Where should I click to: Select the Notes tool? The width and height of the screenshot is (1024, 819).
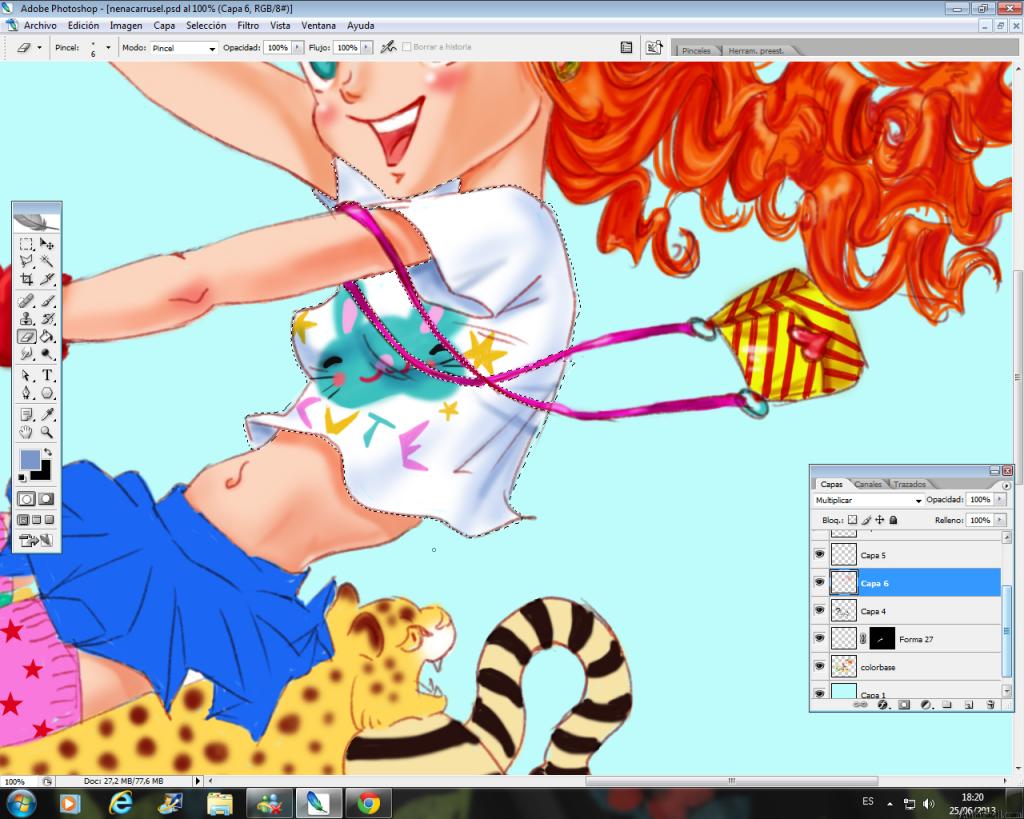(x=26, y=415)
